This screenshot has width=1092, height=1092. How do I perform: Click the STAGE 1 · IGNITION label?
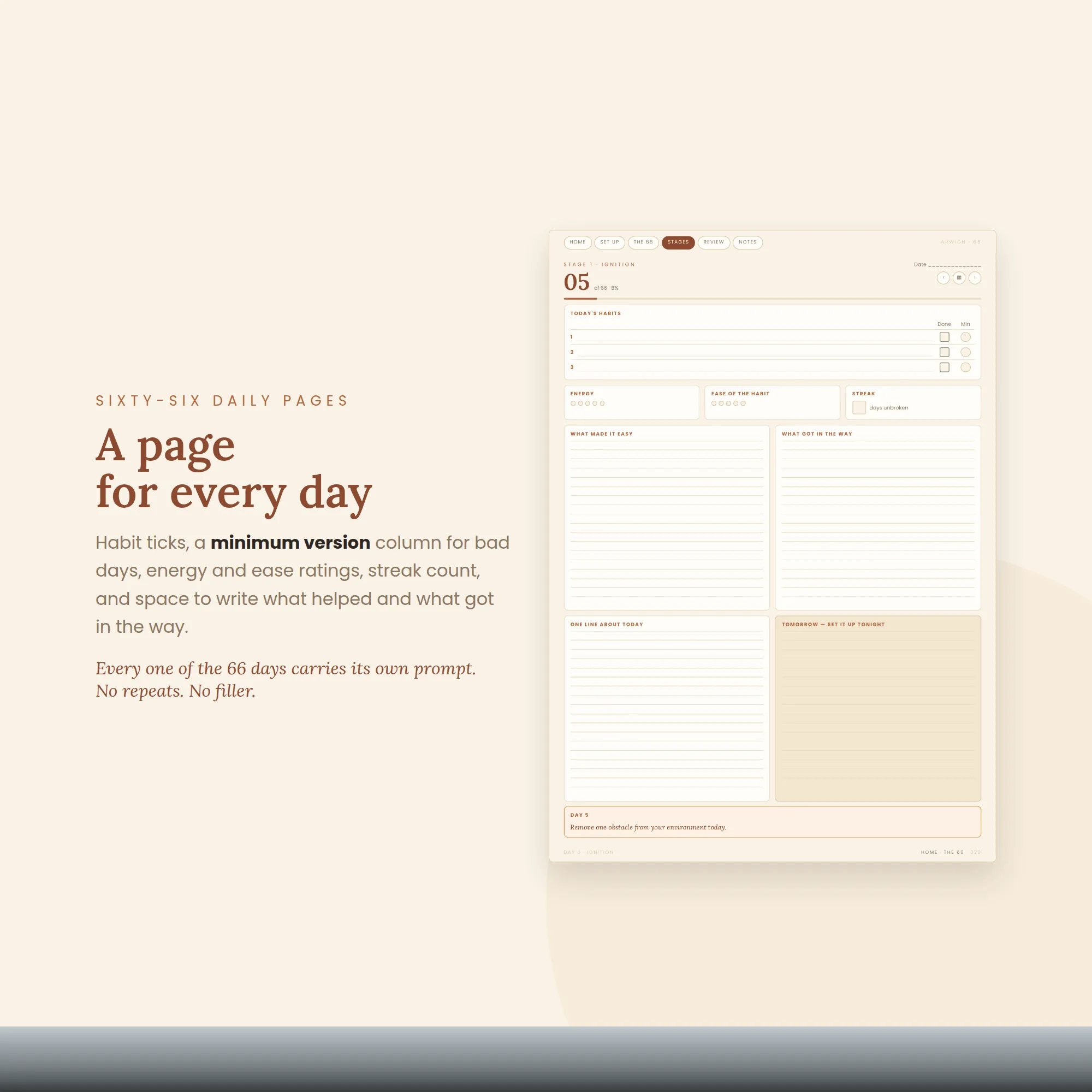[599, 264]
